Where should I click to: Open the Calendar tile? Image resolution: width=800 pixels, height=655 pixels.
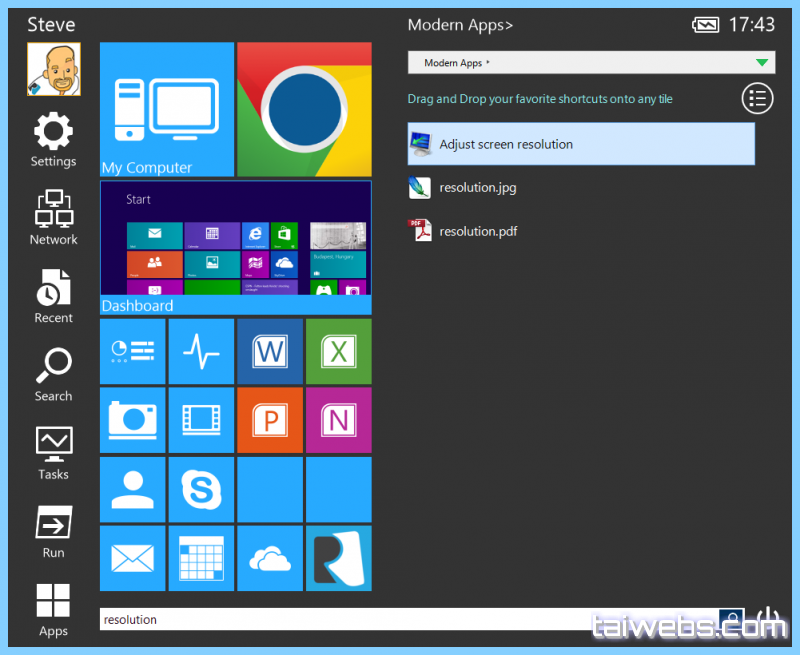pyautogui.click(x=201, y=558)
